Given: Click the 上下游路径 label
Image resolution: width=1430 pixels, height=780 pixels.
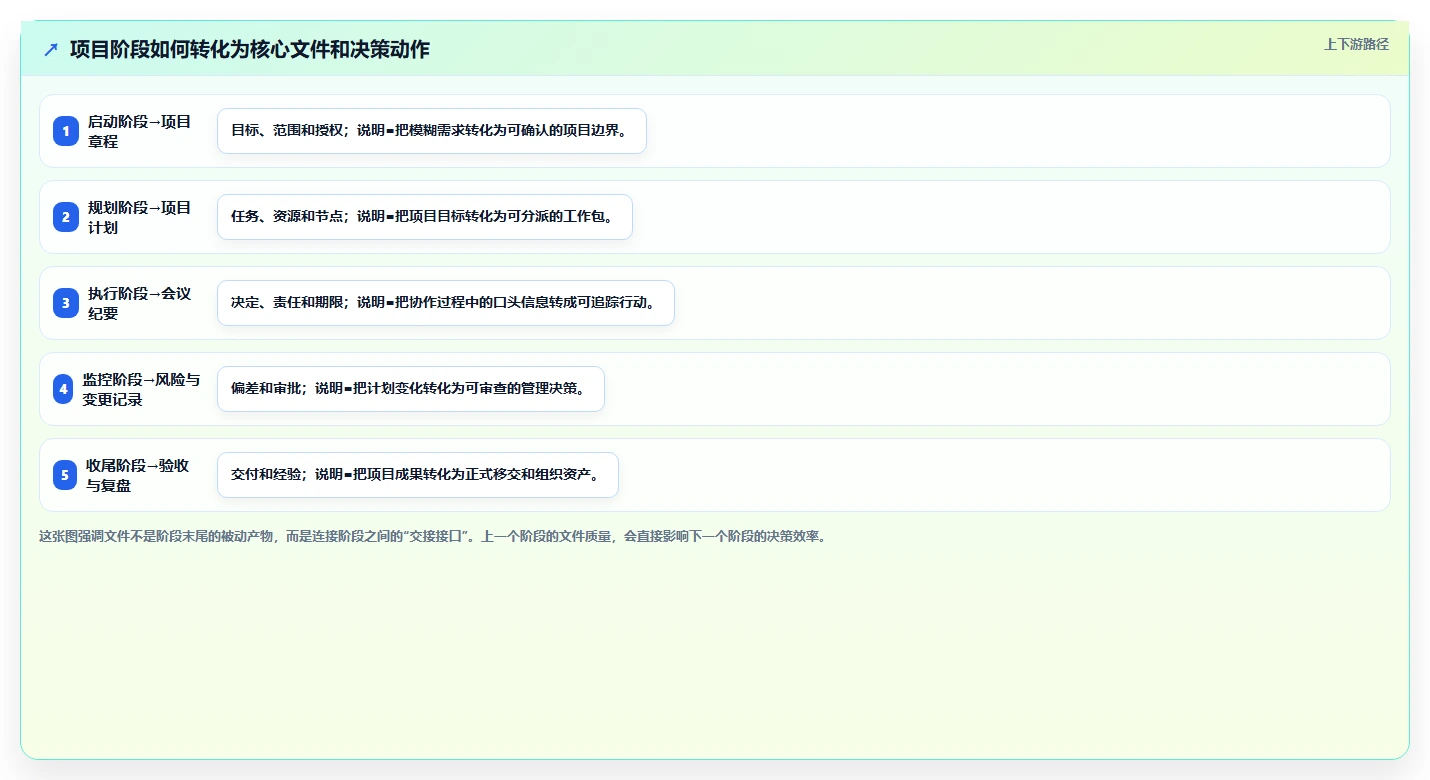Looking at the screenshot, I should (x=1356, y=44).
